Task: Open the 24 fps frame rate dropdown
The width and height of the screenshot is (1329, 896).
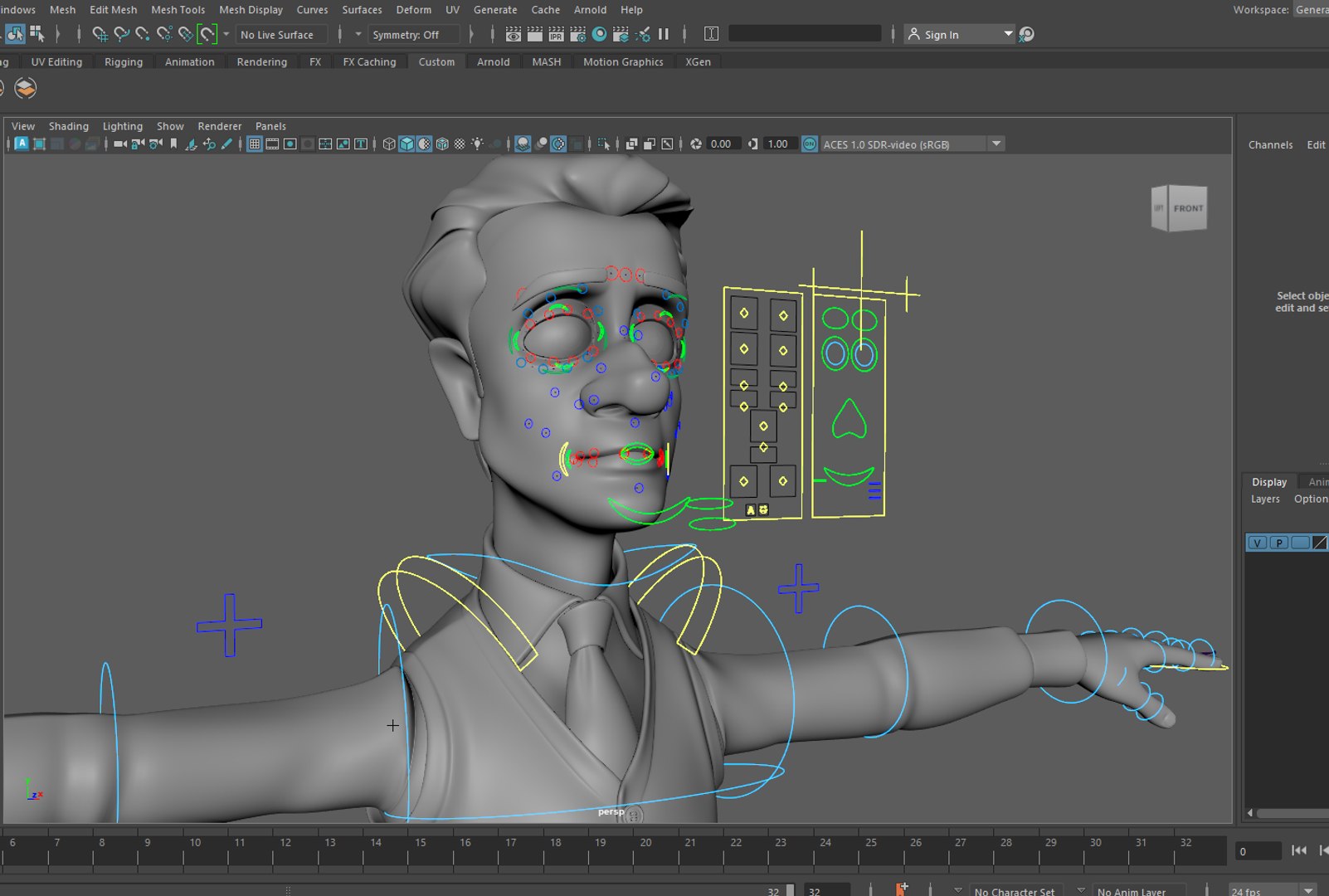Action: pyautogui.click(x=1273, y=891)
